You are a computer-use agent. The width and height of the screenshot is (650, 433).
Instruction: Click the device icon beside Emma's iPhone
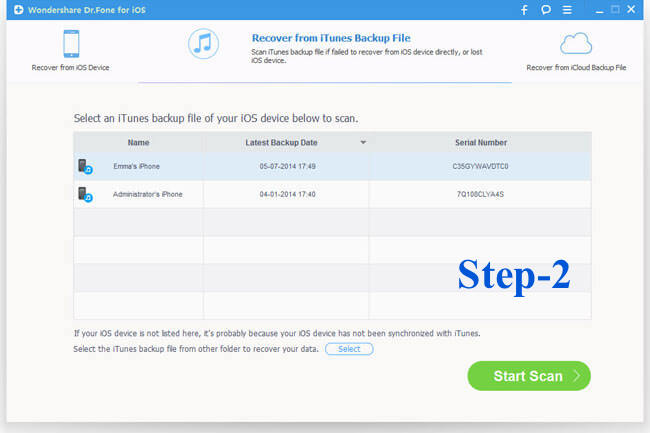coord(85,166)
